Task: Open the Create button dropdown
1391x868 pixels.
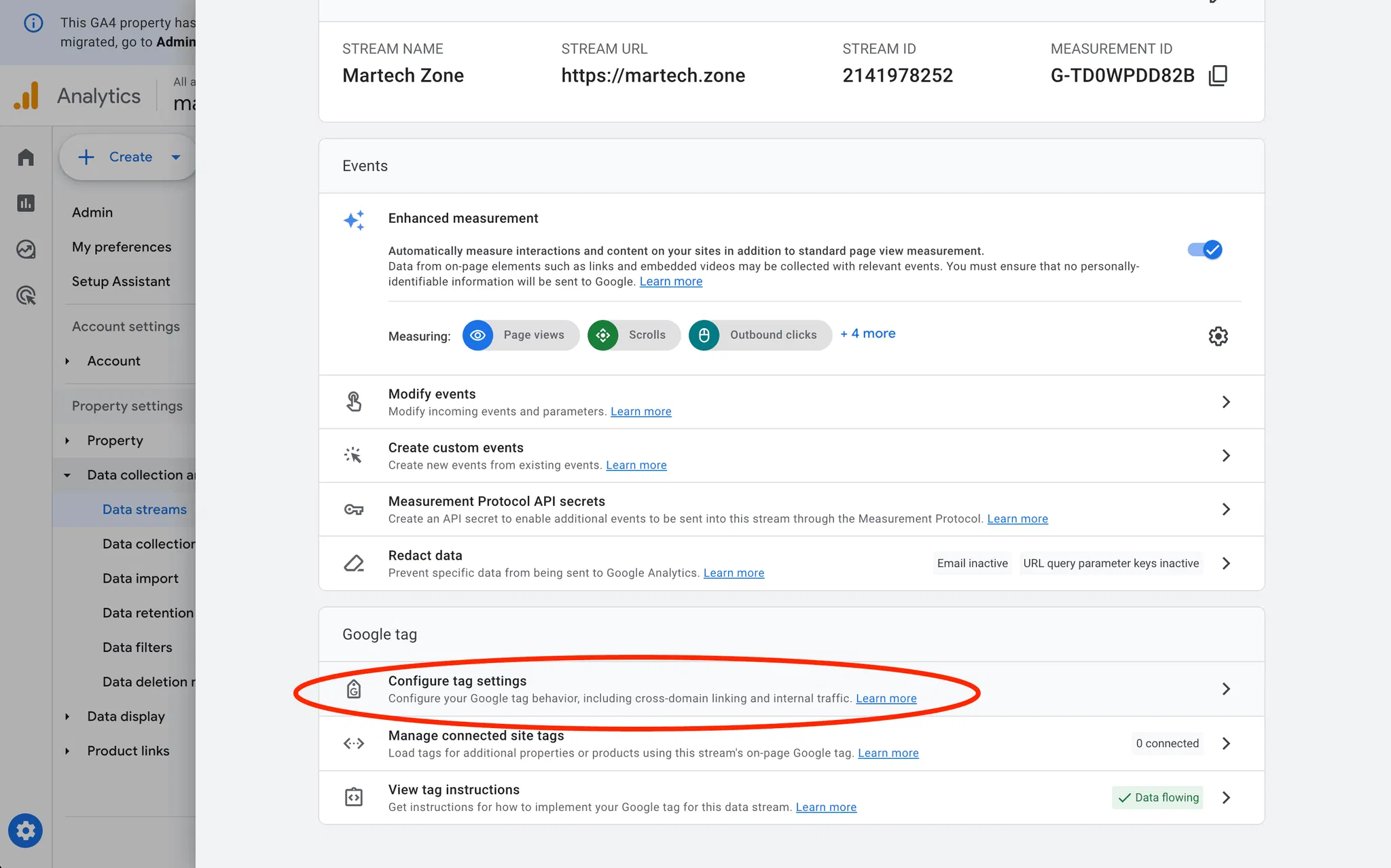Action: pyautogui.click(x=176, y=157)
